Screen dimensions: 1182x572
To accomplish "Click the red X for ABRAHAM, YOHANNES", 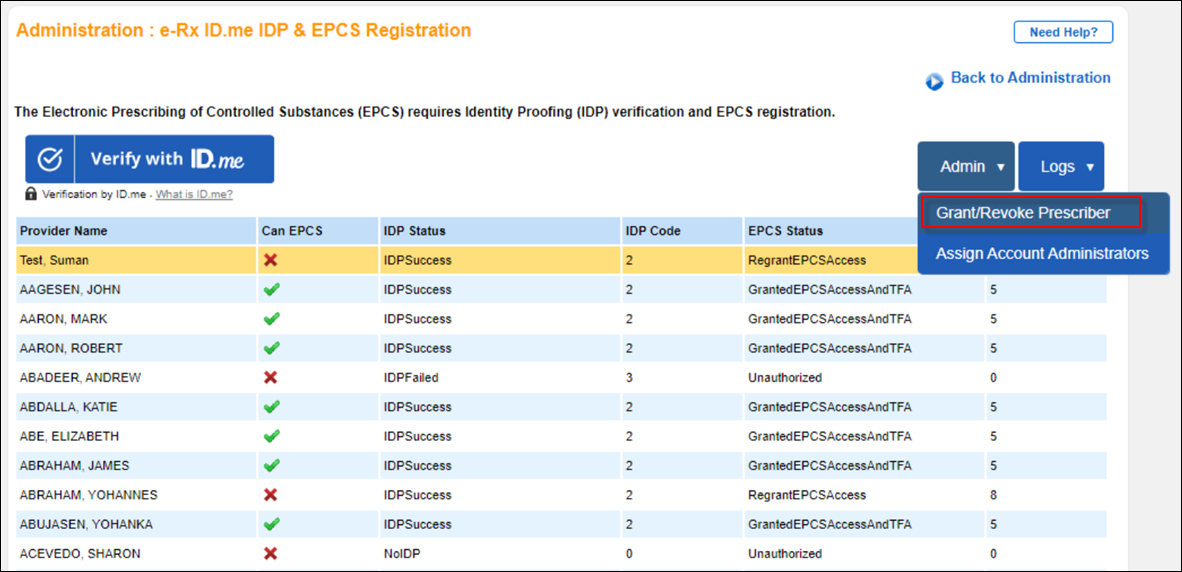I will [x=270, y=495].
